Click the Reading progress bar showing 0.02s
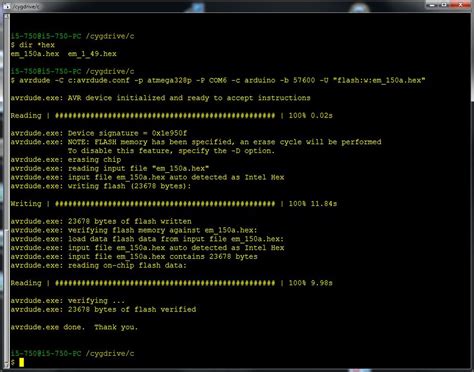Image resolution: width=474 pixels, height=372 pixels. pos(172,116)
